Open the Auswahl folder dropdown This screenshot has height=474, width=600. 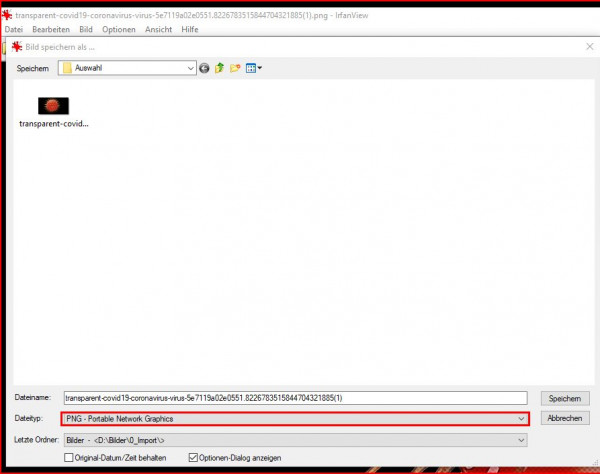[127, 68]
